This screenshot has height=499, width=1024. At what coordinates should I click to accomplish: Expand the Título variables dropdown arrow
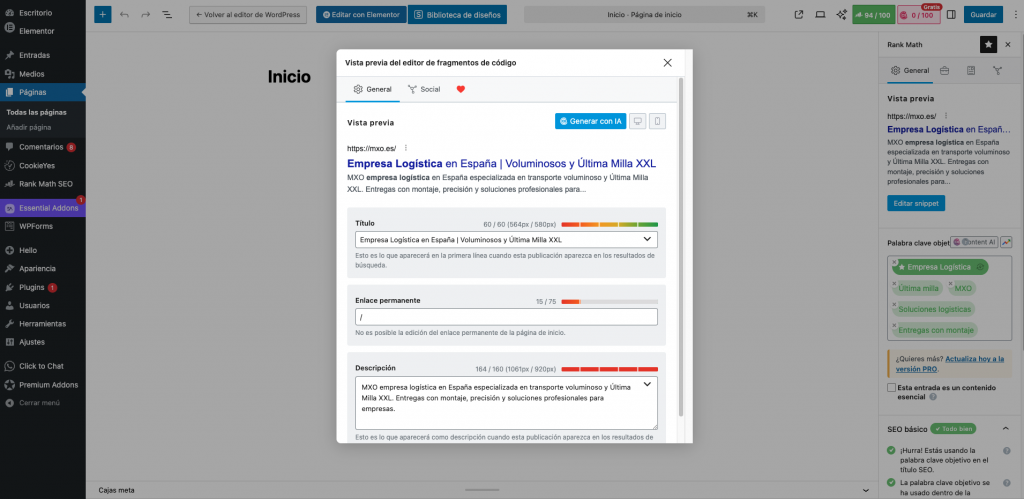[647, 239]
